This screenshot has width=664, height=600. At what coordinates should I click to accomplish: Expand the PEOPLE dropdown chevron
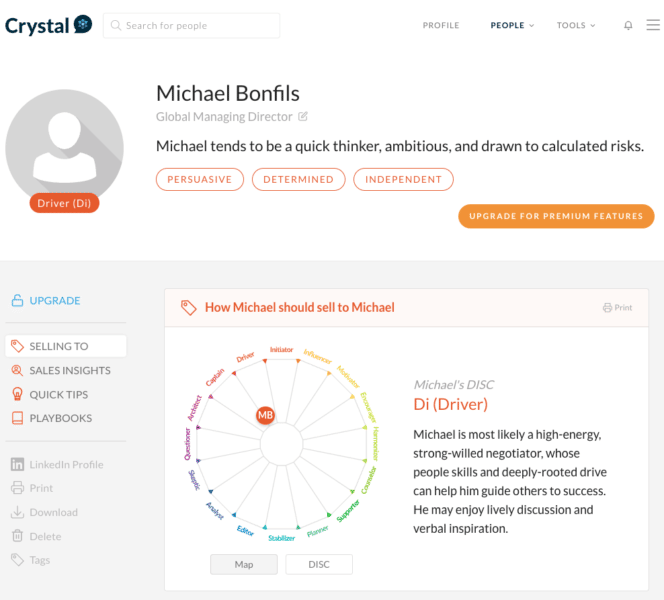[531, 25]
